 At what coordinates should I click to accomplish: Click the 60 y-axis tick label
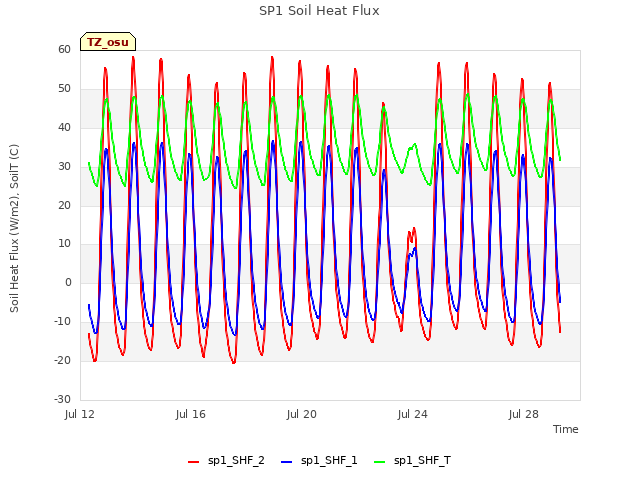tap(64, 49)
